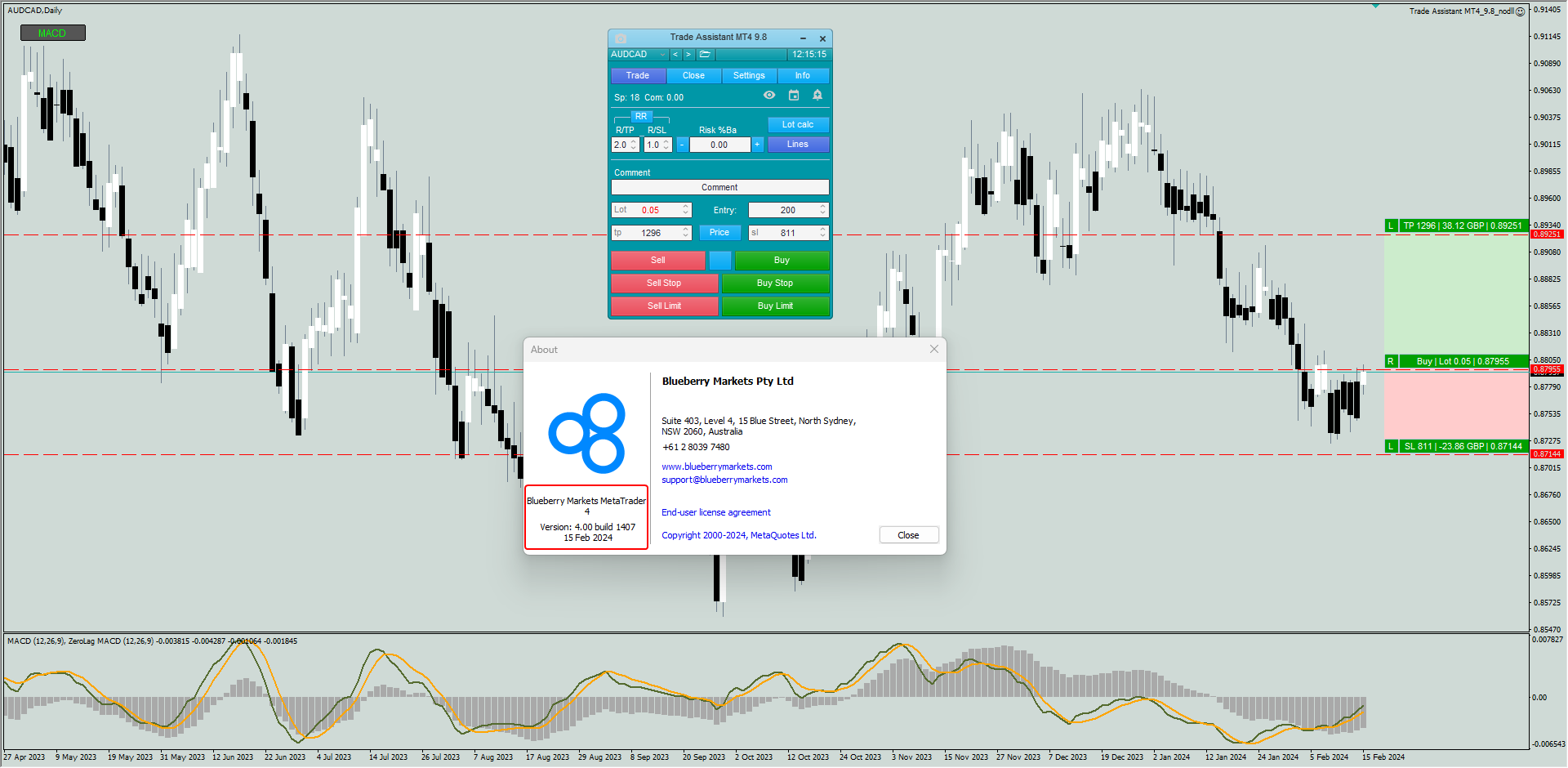Click the bell alert icon

click(x=817, y=96)
